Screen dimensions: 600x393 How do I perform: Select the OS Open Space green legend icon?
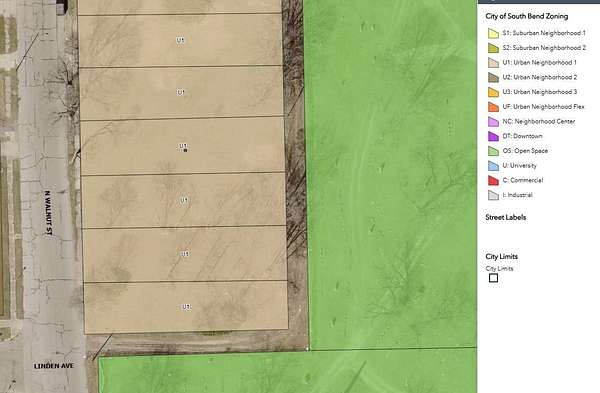pyautogui.click(x=493, y=151)
